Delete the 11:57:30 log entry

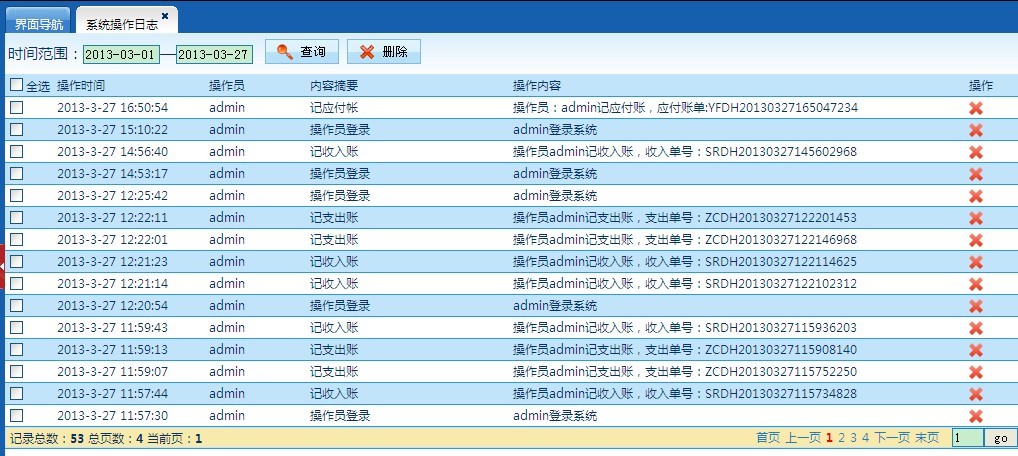[976, 416]
